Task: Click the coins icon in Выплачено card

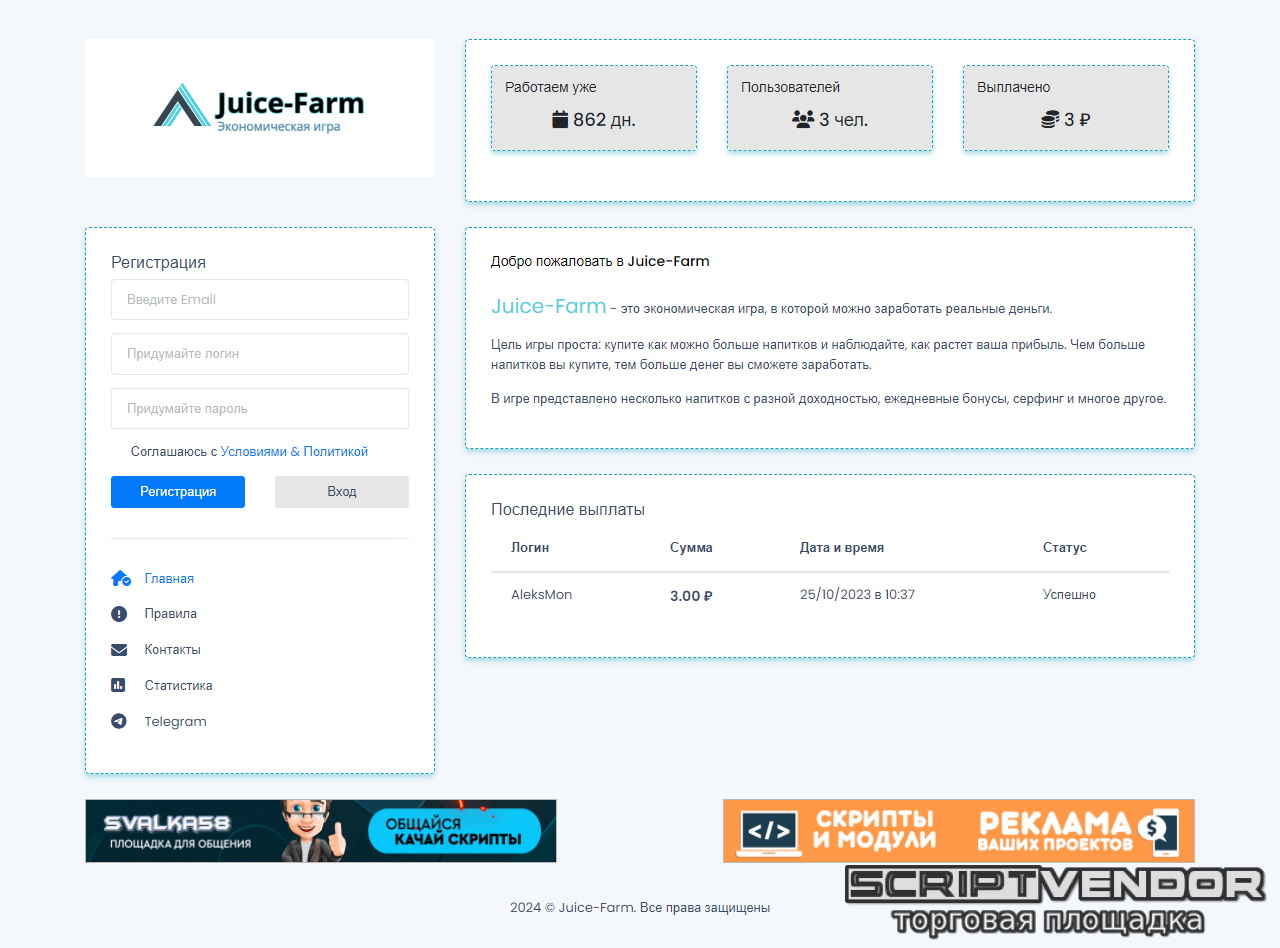Action: tap(1049, 120)
